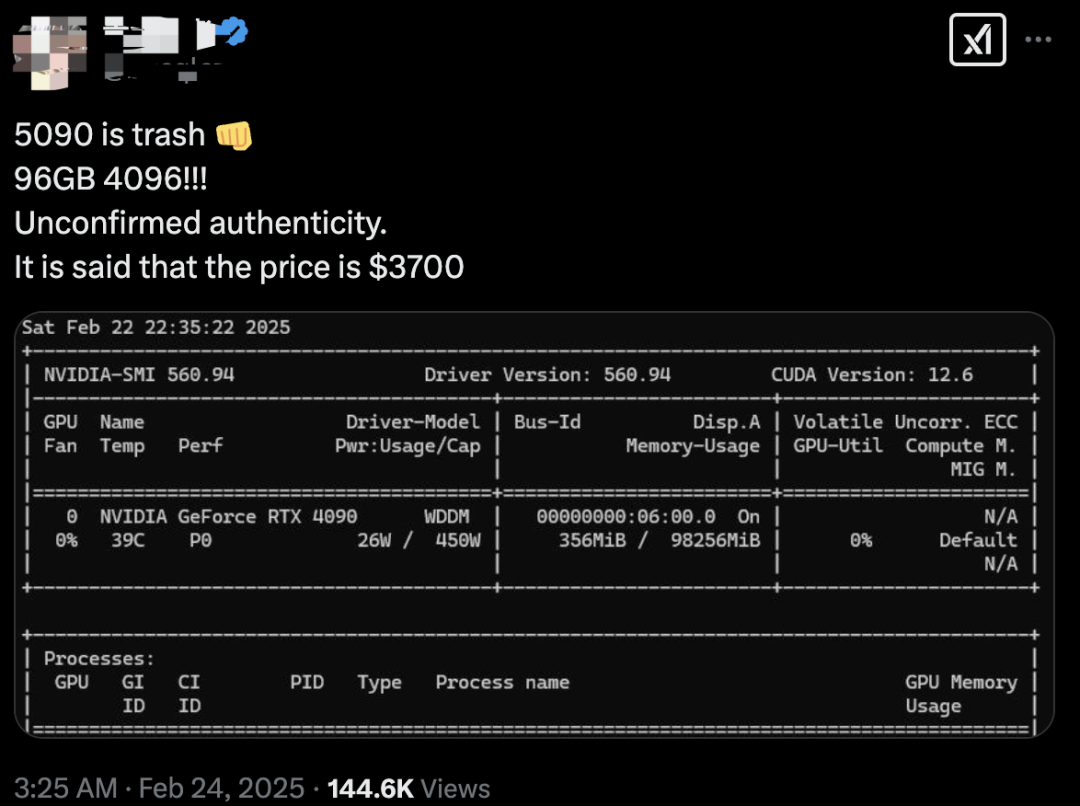The width and height of the screenshot is (1080, 806).
Task: Click the "5090 is trash" text
Action: tap(109, 134)
